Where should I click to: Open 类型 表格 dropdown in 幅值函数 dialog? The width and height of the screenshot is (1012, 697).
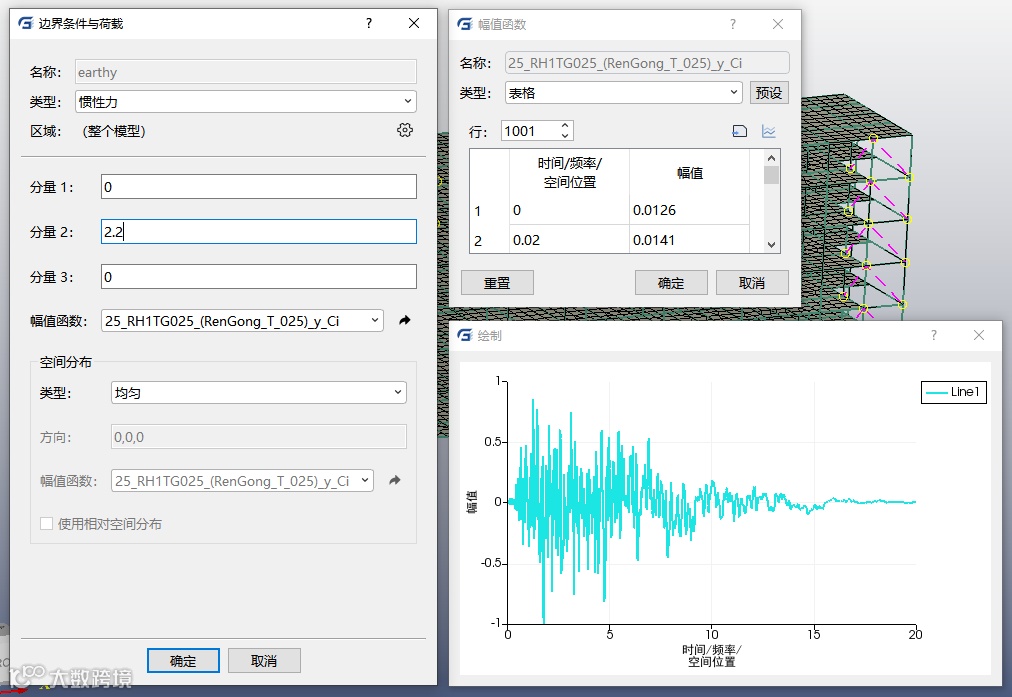click(623, 93)
